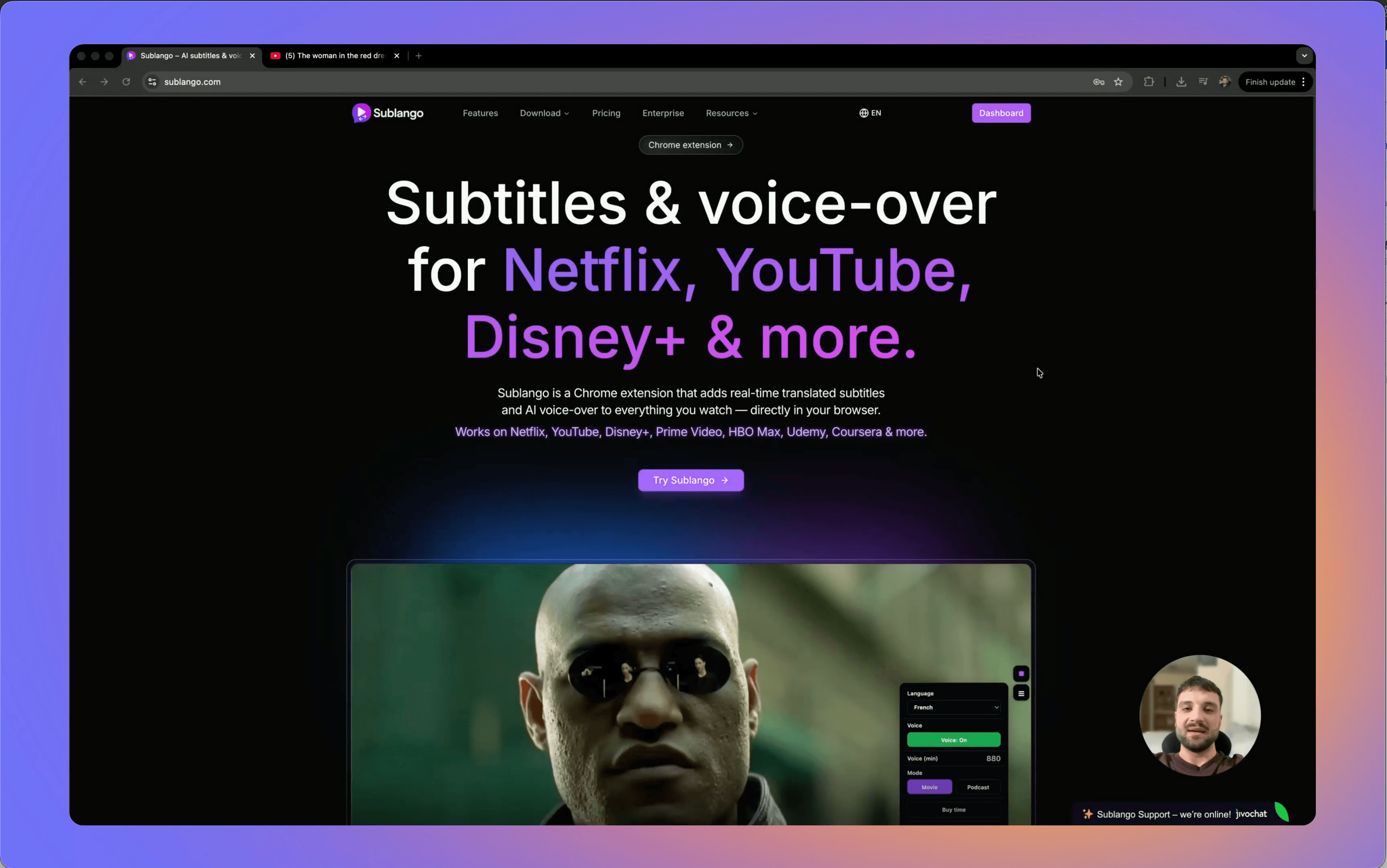Open the password key icon
Viewport: 1387px width, 868px height.
1099,82
